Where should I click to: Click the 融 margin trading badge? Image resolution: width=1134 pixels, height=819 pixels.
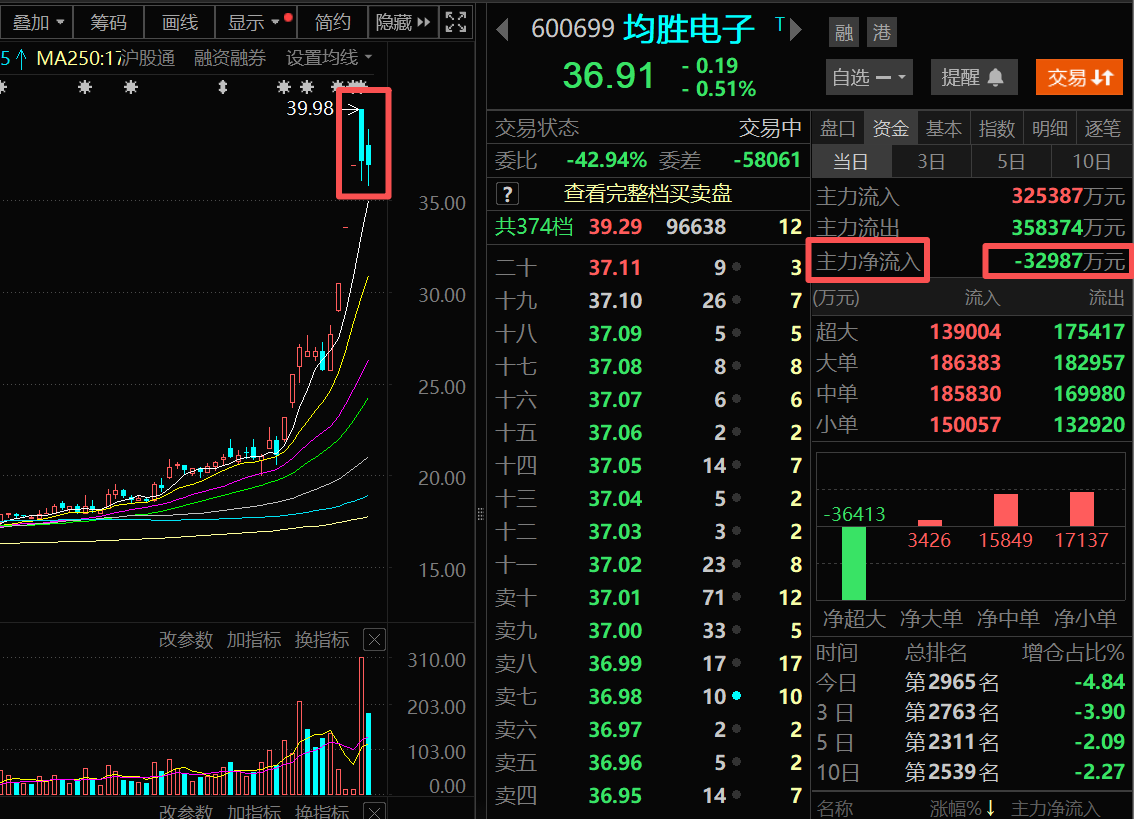(844, 32)
